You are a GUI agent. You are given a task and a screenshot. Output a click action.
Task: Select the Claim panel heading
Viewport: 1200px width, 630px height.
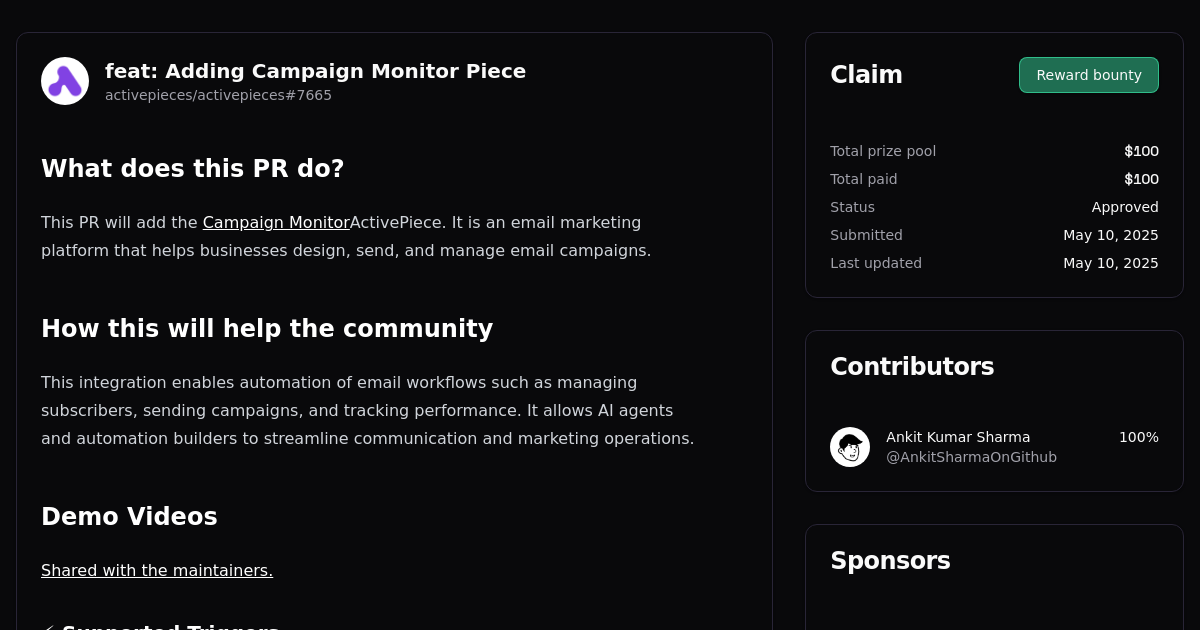(866, 74)
